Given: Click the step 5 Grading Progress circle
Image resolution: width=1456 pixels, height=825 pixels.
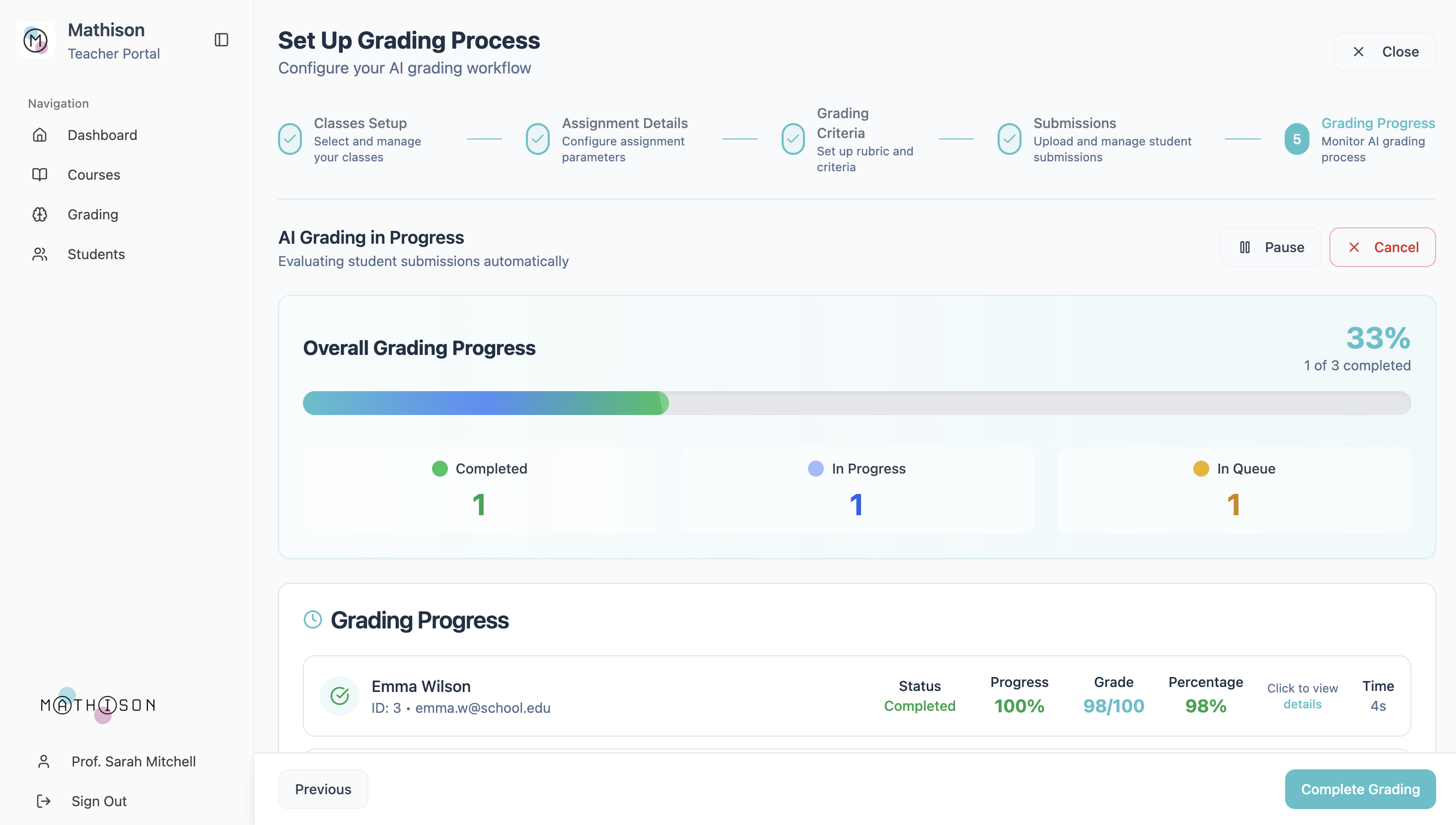Looking at the screenshot, I should 1297,139.
